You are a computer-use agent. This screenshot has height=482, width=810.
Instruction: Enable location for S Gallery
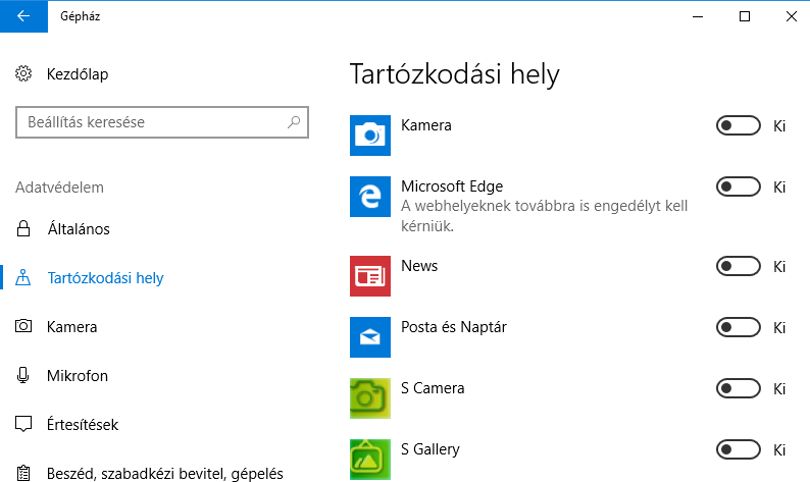pyautogui.click(x=738, y=449)
